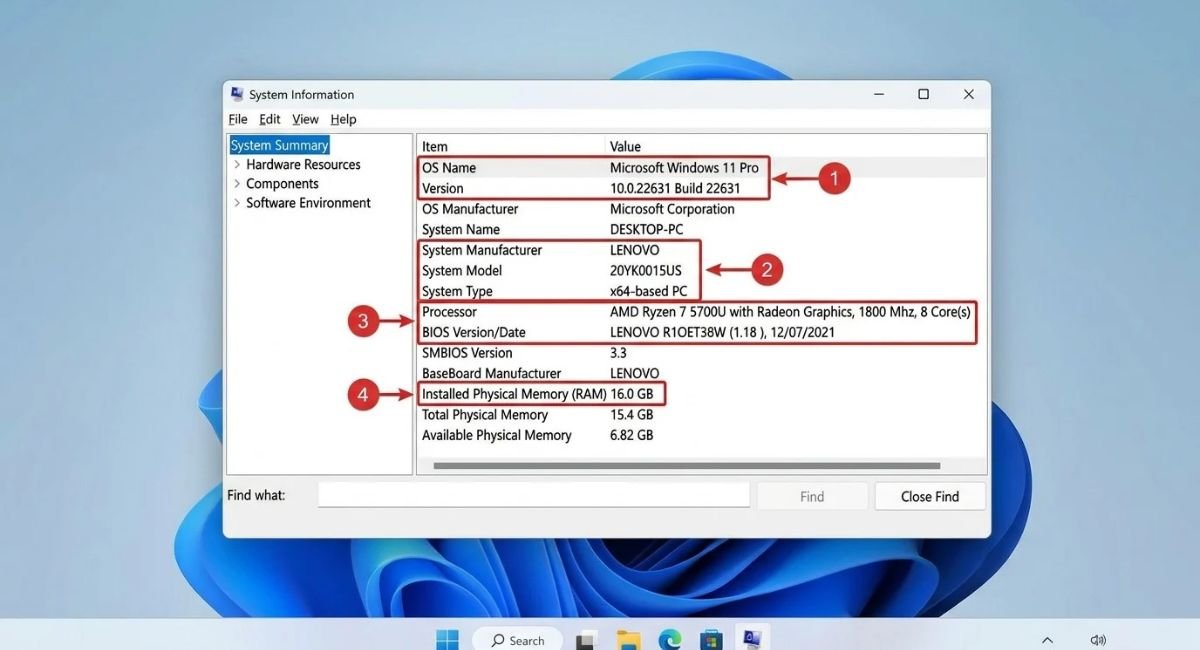Select Components category

click(x=282, y=184)
